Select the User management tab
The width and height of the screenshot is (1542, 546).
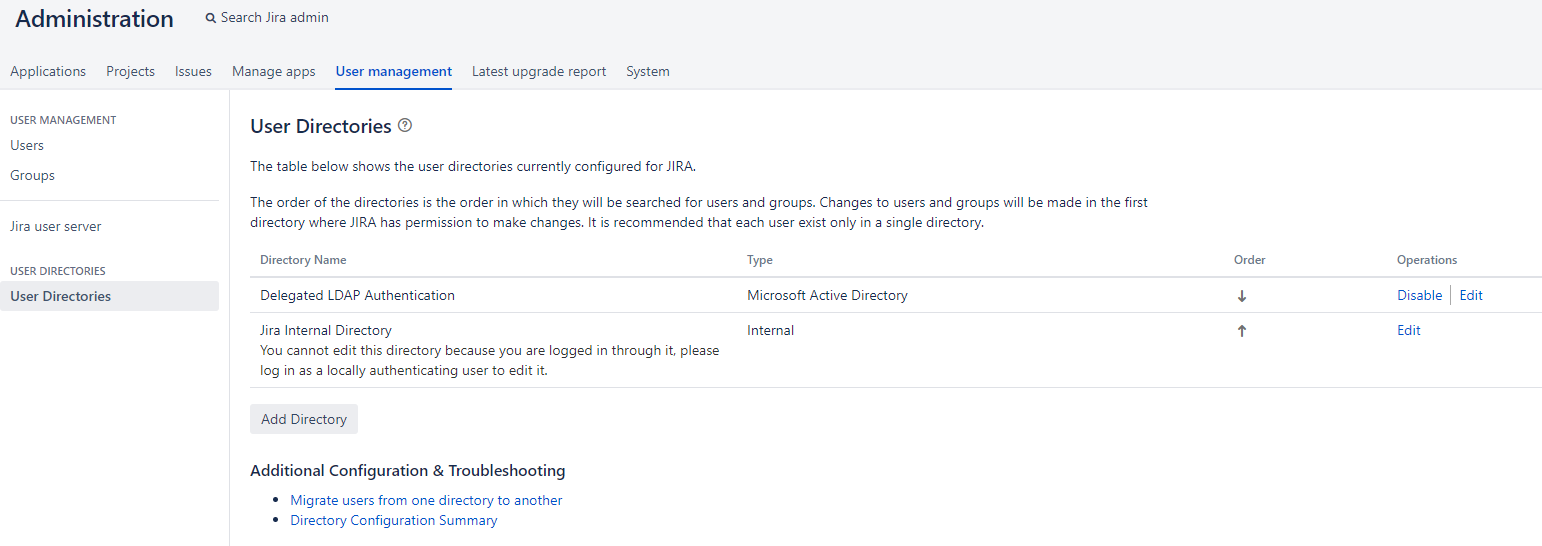tap(394, 71)
